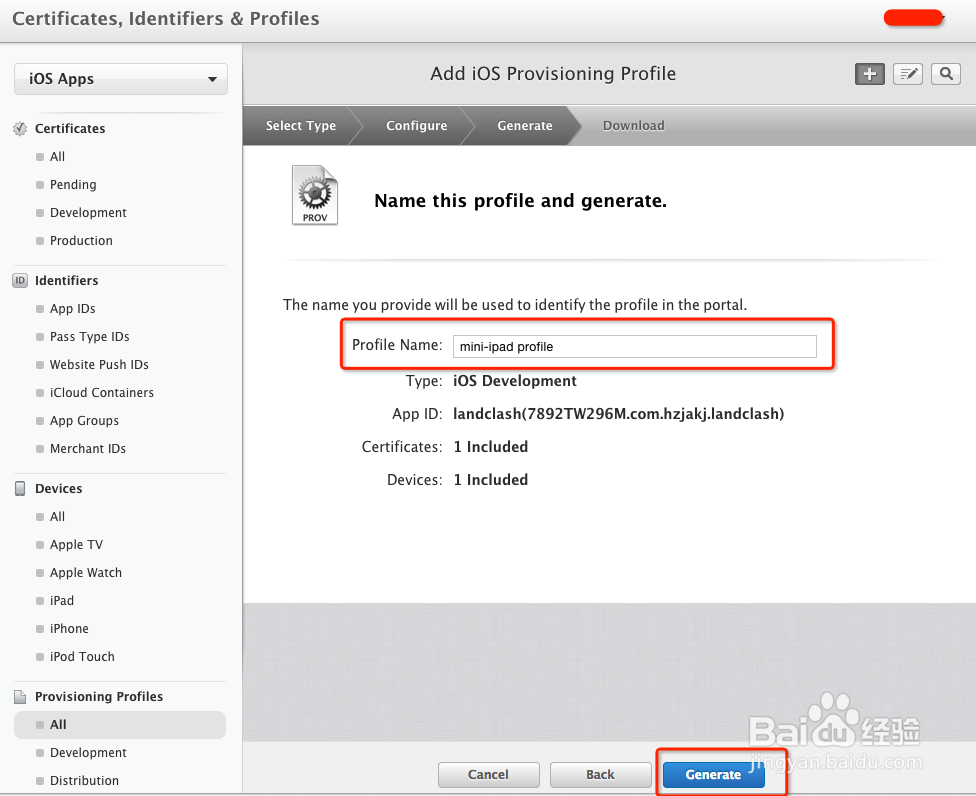Click the blue Generate button
The width and height of the screenshot is (976, 796).
coord(713,775)
